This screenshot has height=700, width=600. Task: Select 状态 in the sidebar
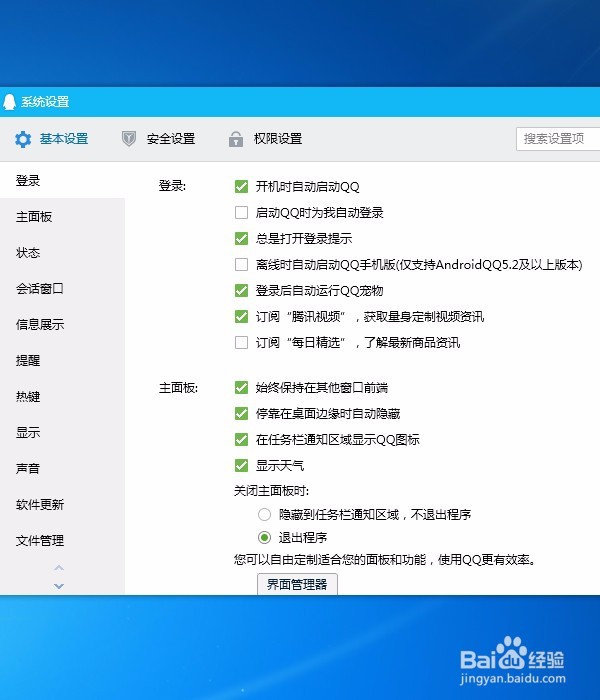pos(28,253)
